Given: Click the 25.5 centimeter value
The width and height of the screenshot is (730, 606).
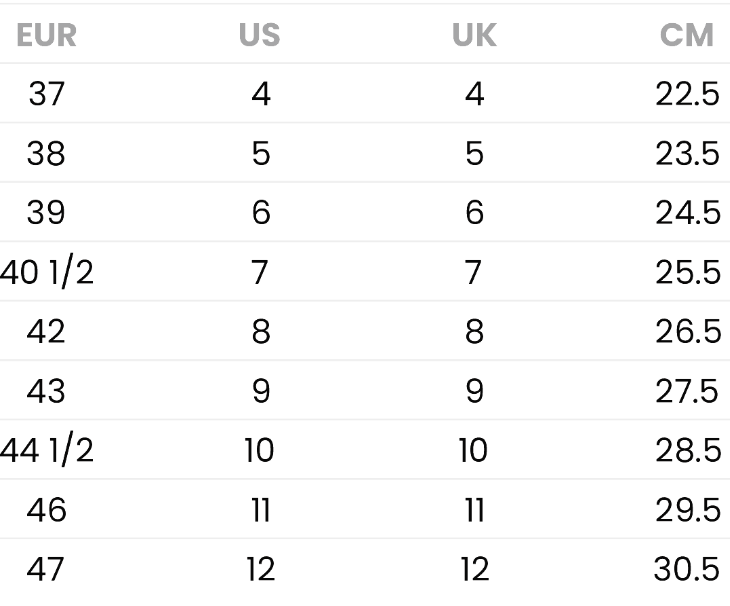Looking at the screenshot, I should (688, 272).
